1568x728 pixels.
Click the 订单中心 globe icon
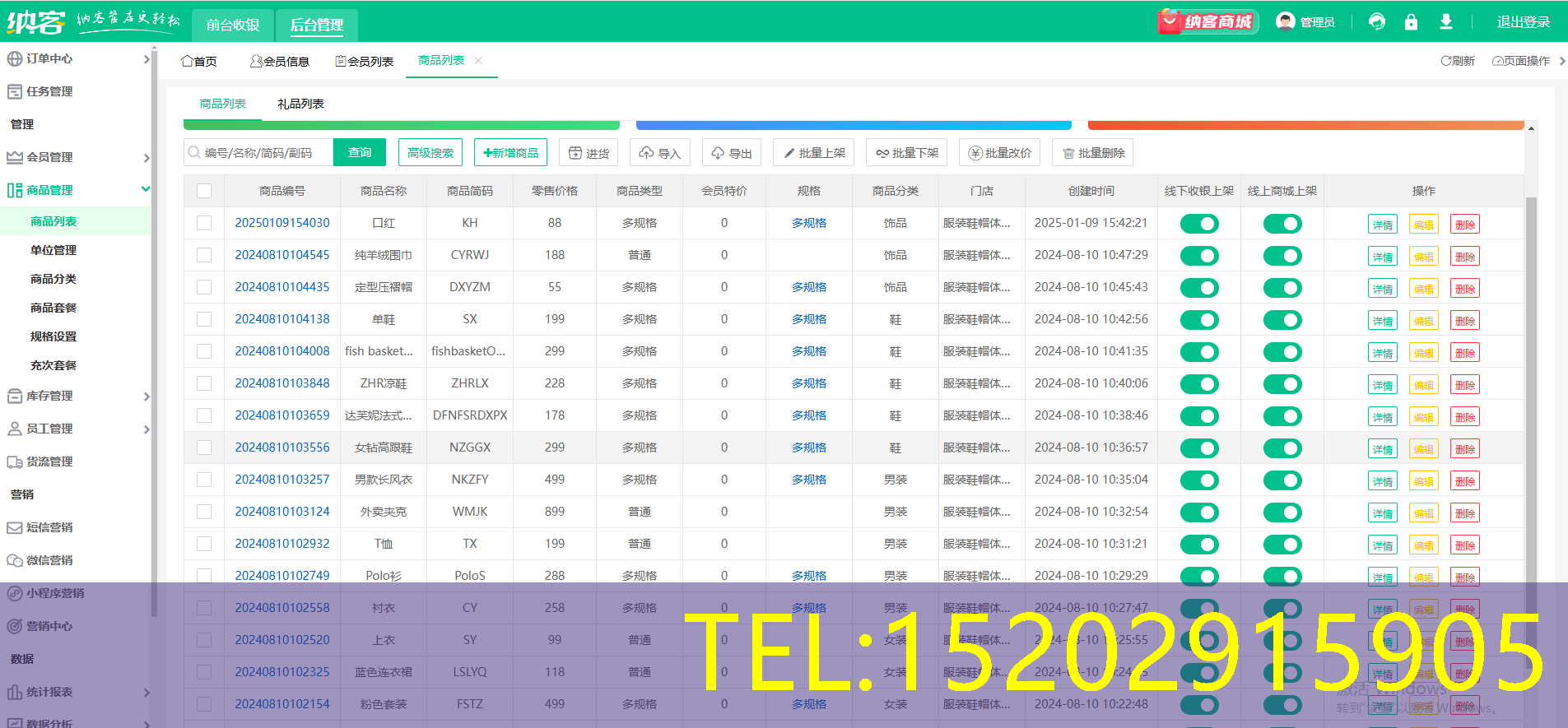pyautogui.click(x=14, y=58)
